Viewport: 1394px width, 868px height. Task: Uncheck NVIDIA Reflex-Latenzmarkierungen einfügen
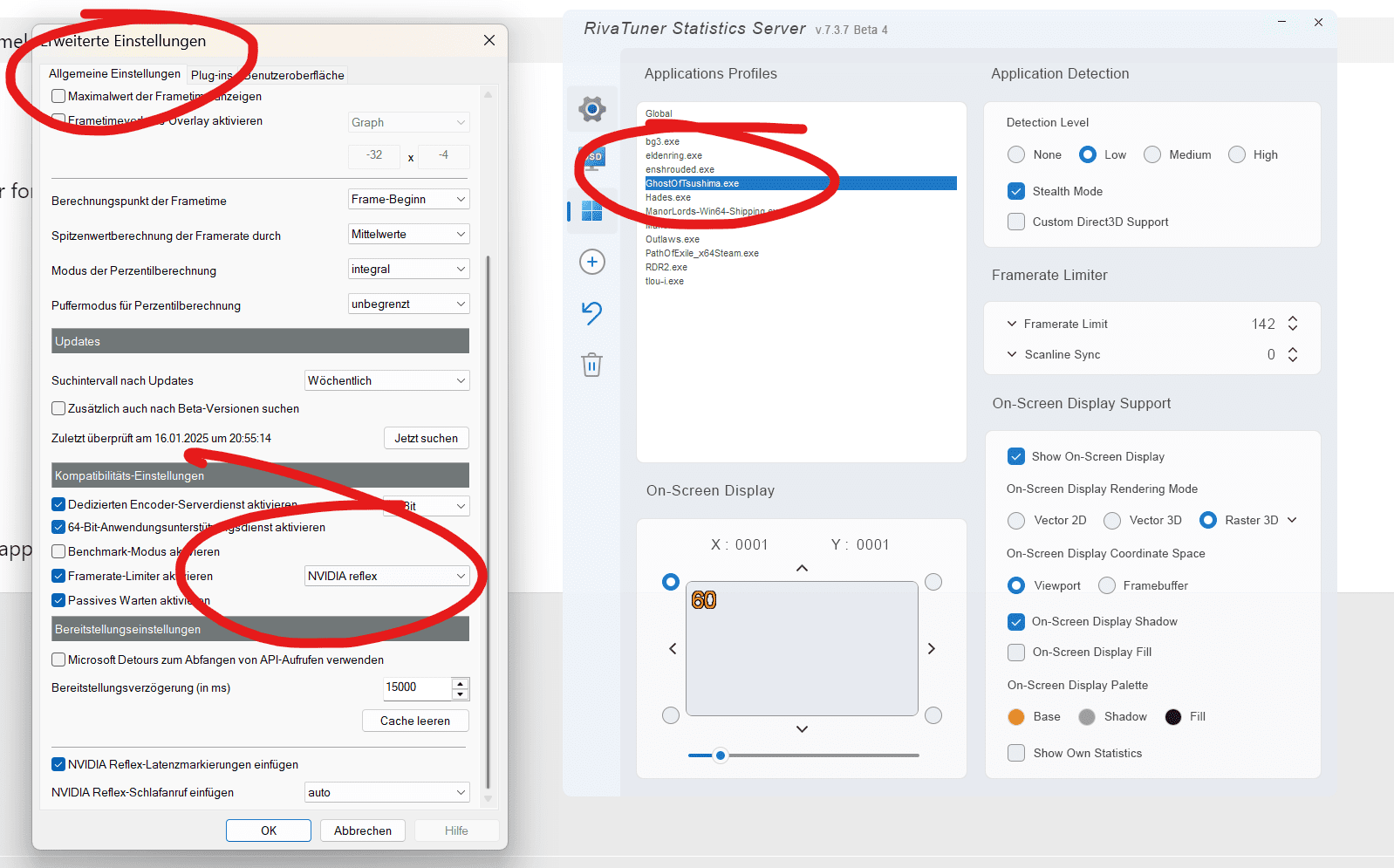pos(58,764)
